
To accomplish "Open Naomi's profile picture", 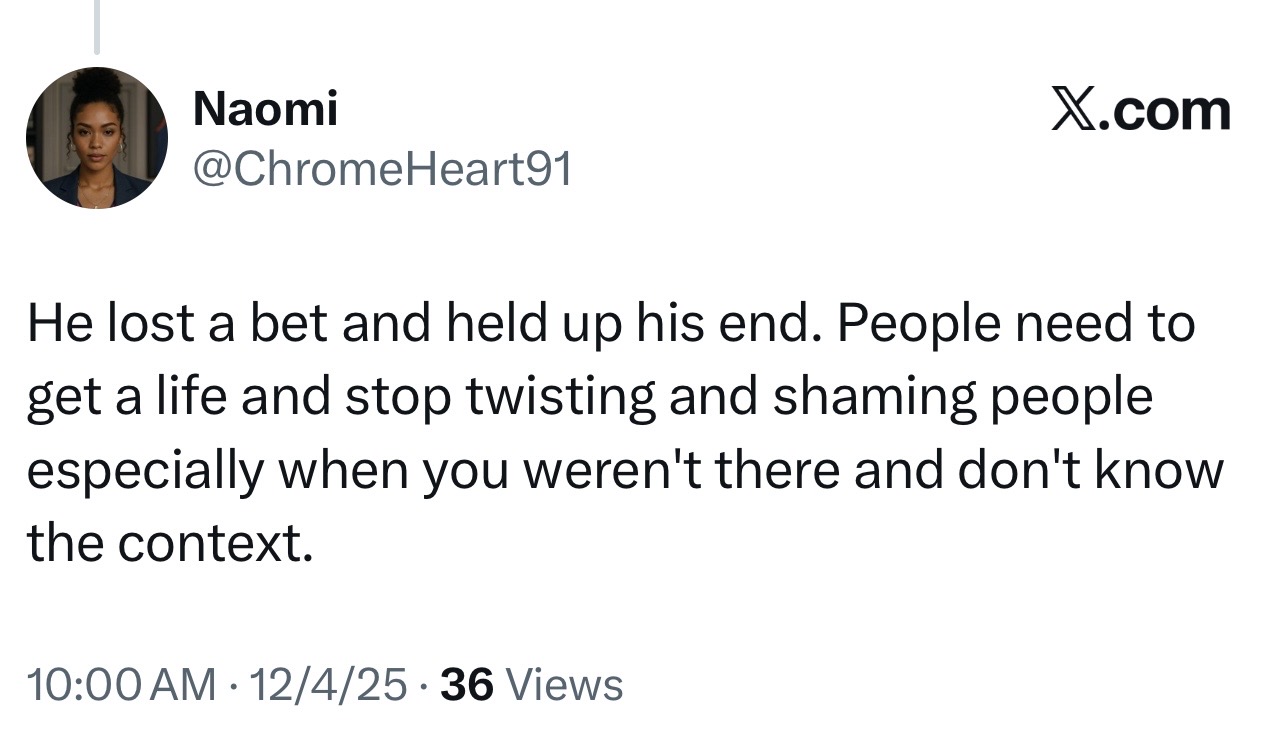I will tap(97, 138).
